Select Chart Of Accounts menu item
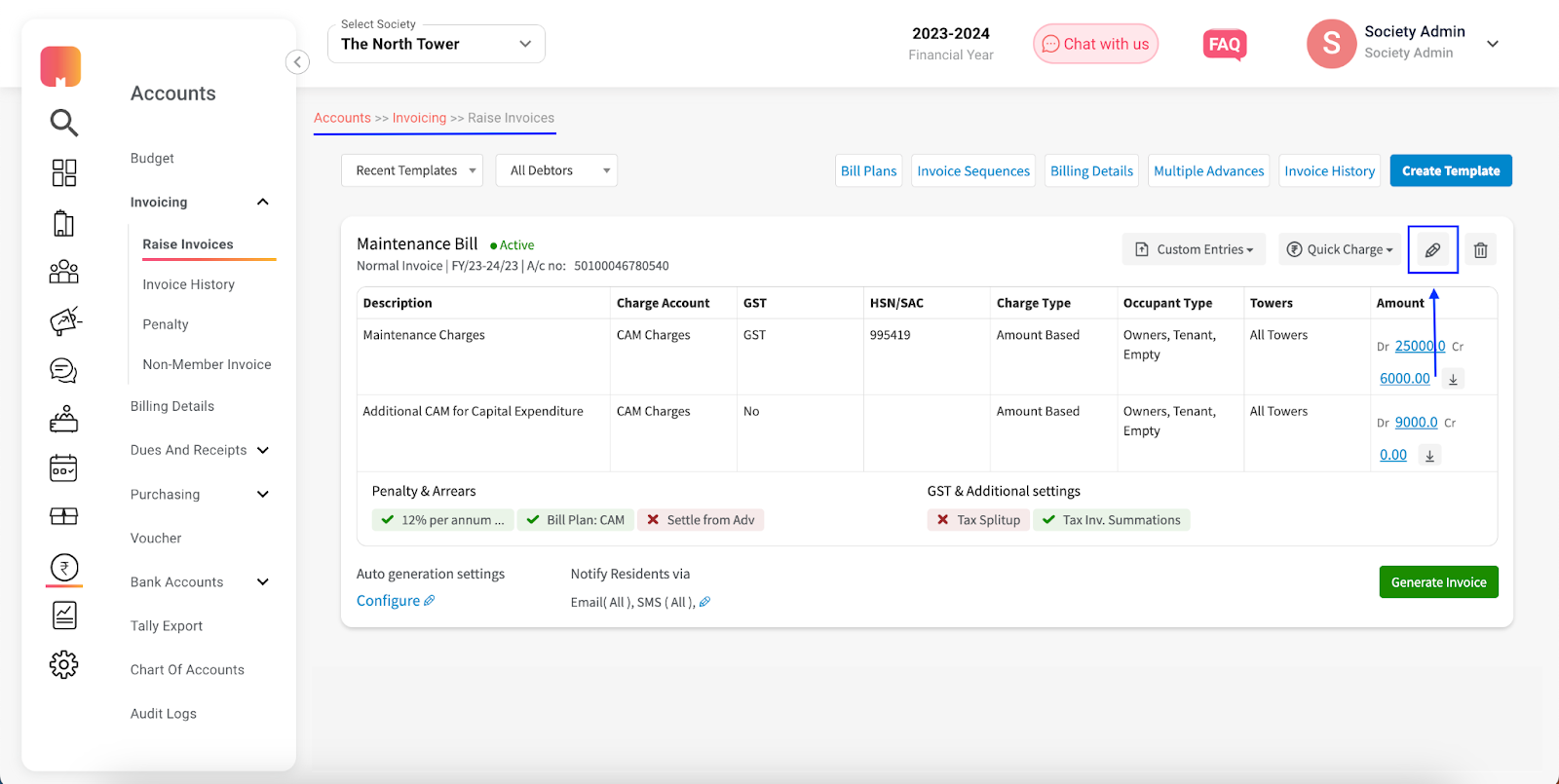The width and height of the screenshot is (1559, 784). 187,670
